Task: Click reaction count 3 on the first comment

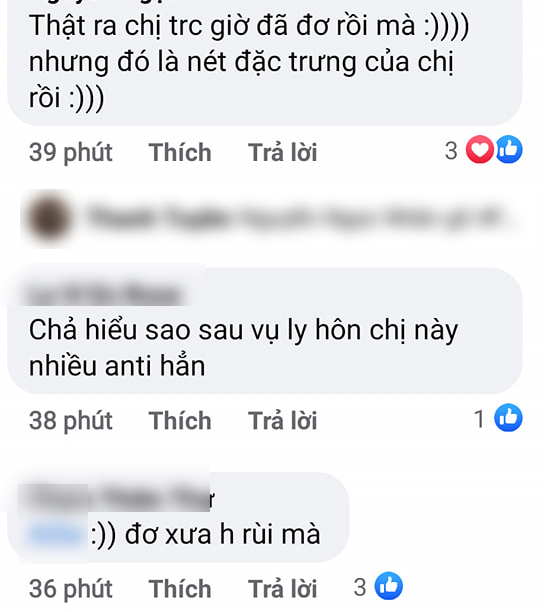Action: [451, 151]
